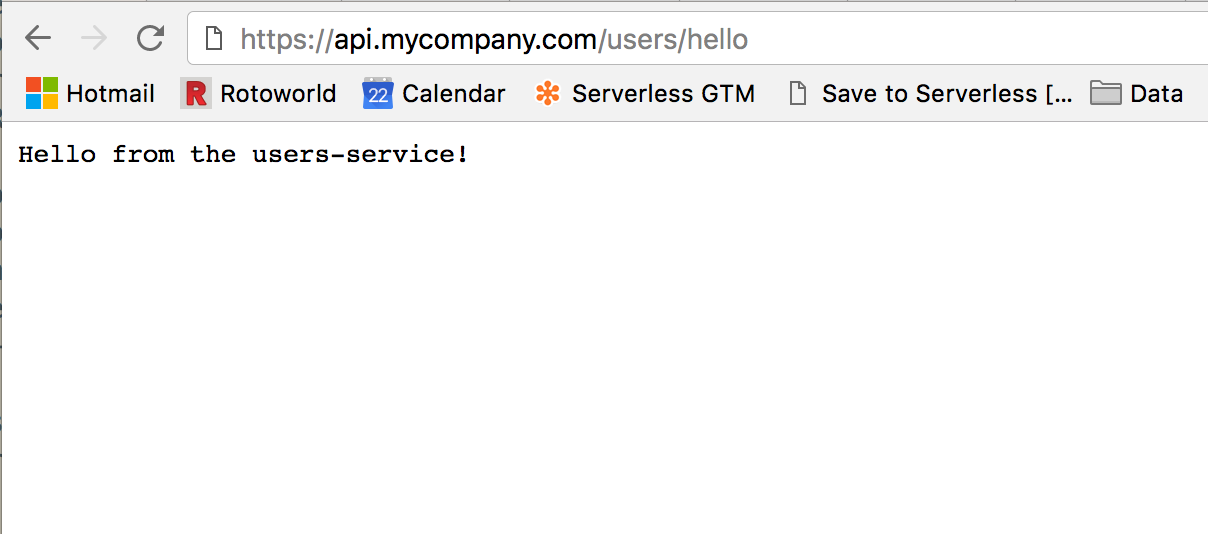Reload the current page
This screenshot has width=1208, height=534.
(151, 39)
